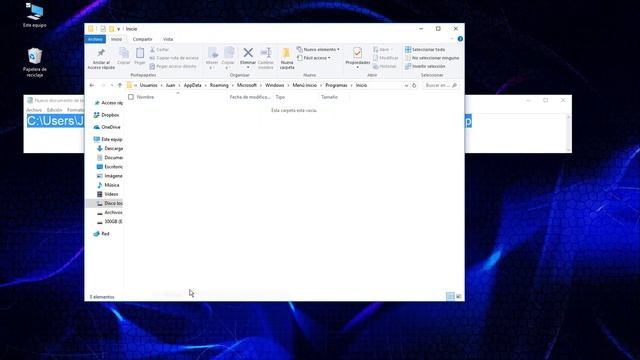
Task: Click AppData in the address path
Action: pos(193,85)
